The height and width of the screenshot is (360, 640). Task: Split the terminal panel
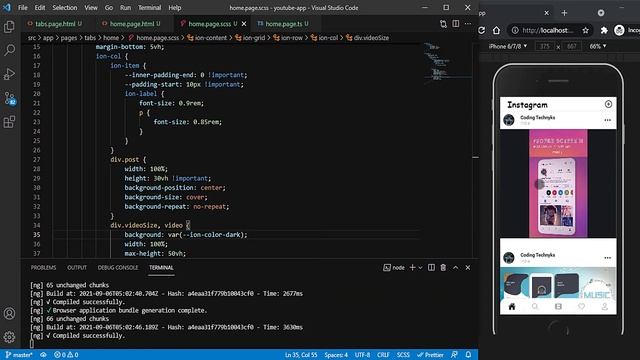pos(431,267)
